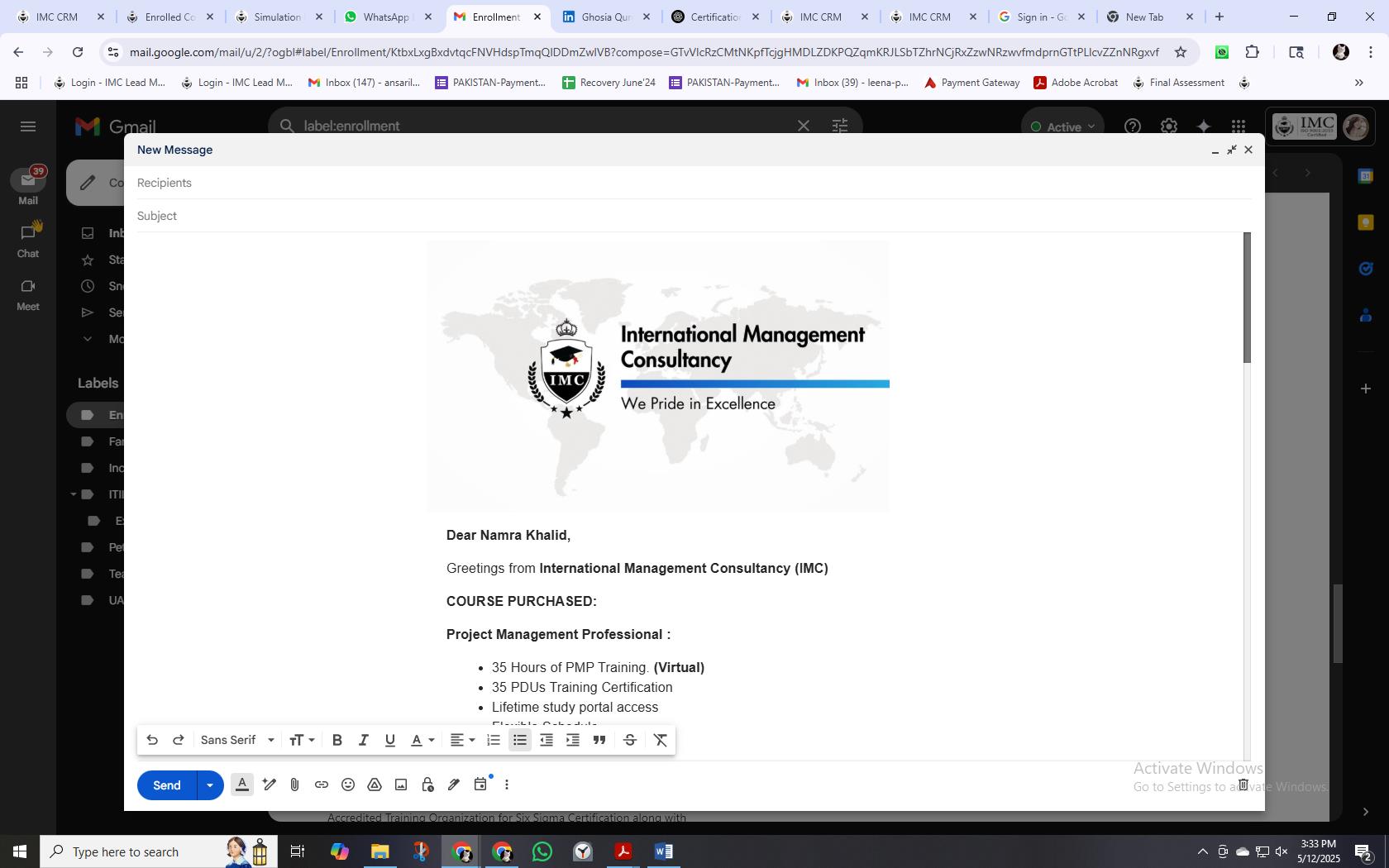Open Google apps grid
Viewport: 1389px width, 868px height.
coord(1238,126)
